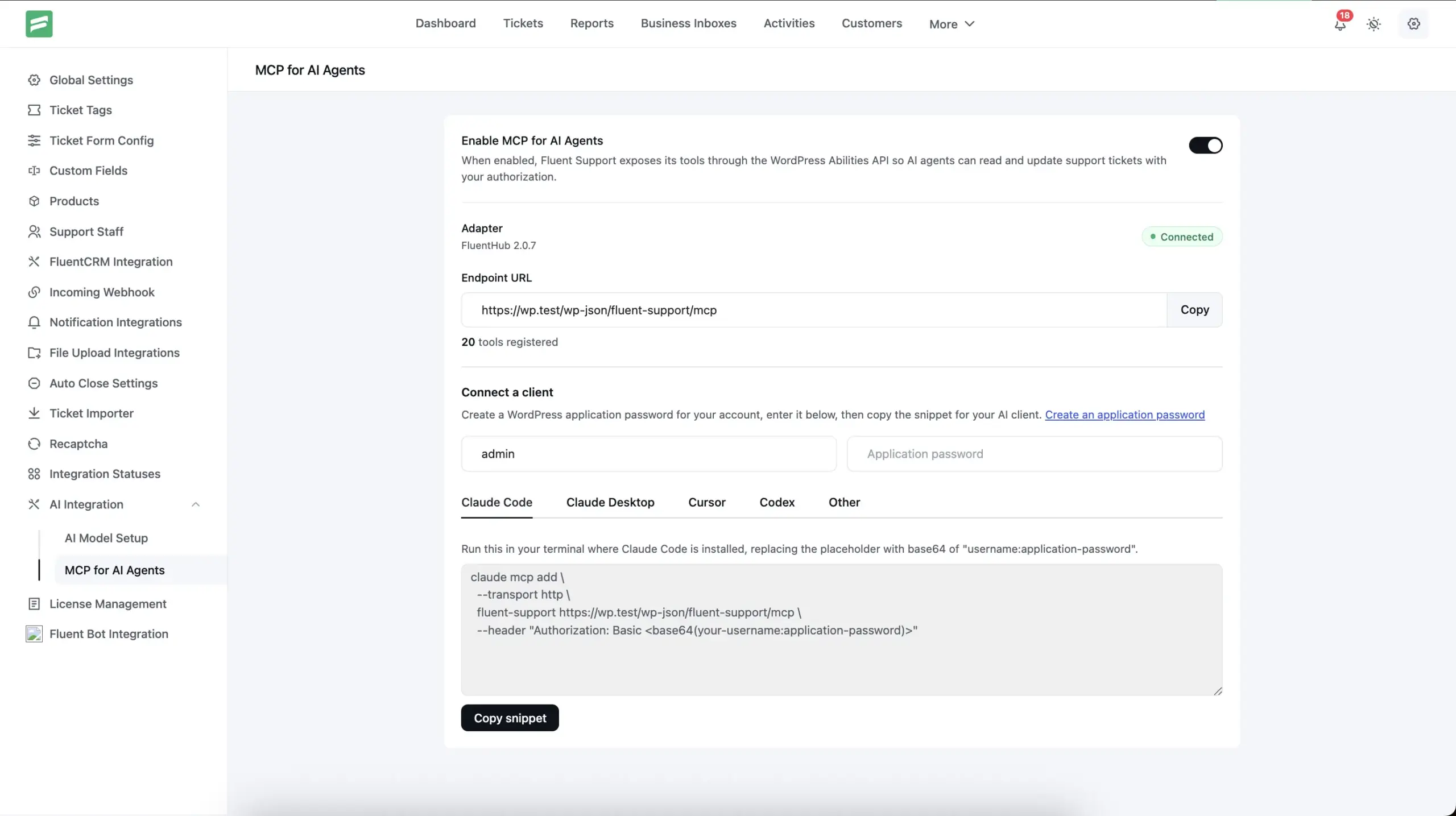Click the Endpoint URL text field
Screen dimensions: 1456x816
point(814,310)
